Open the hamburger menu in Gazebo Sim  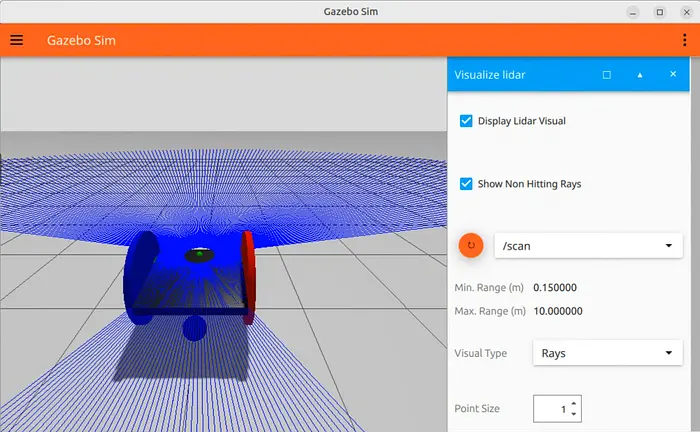[17, 41]
